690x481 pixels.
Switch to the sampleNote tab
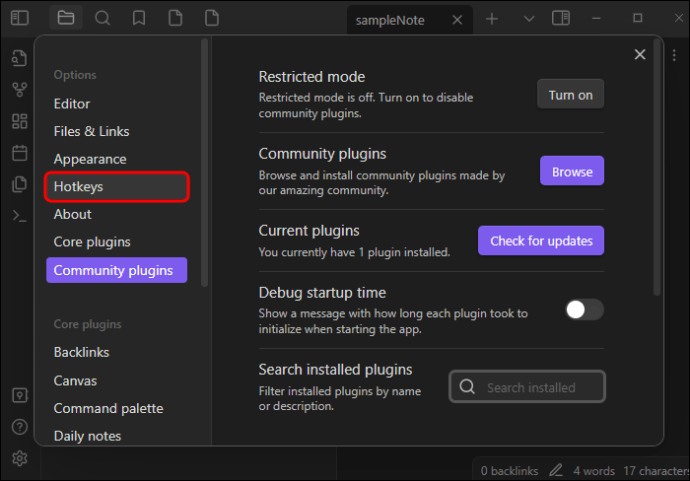[390, 20]
